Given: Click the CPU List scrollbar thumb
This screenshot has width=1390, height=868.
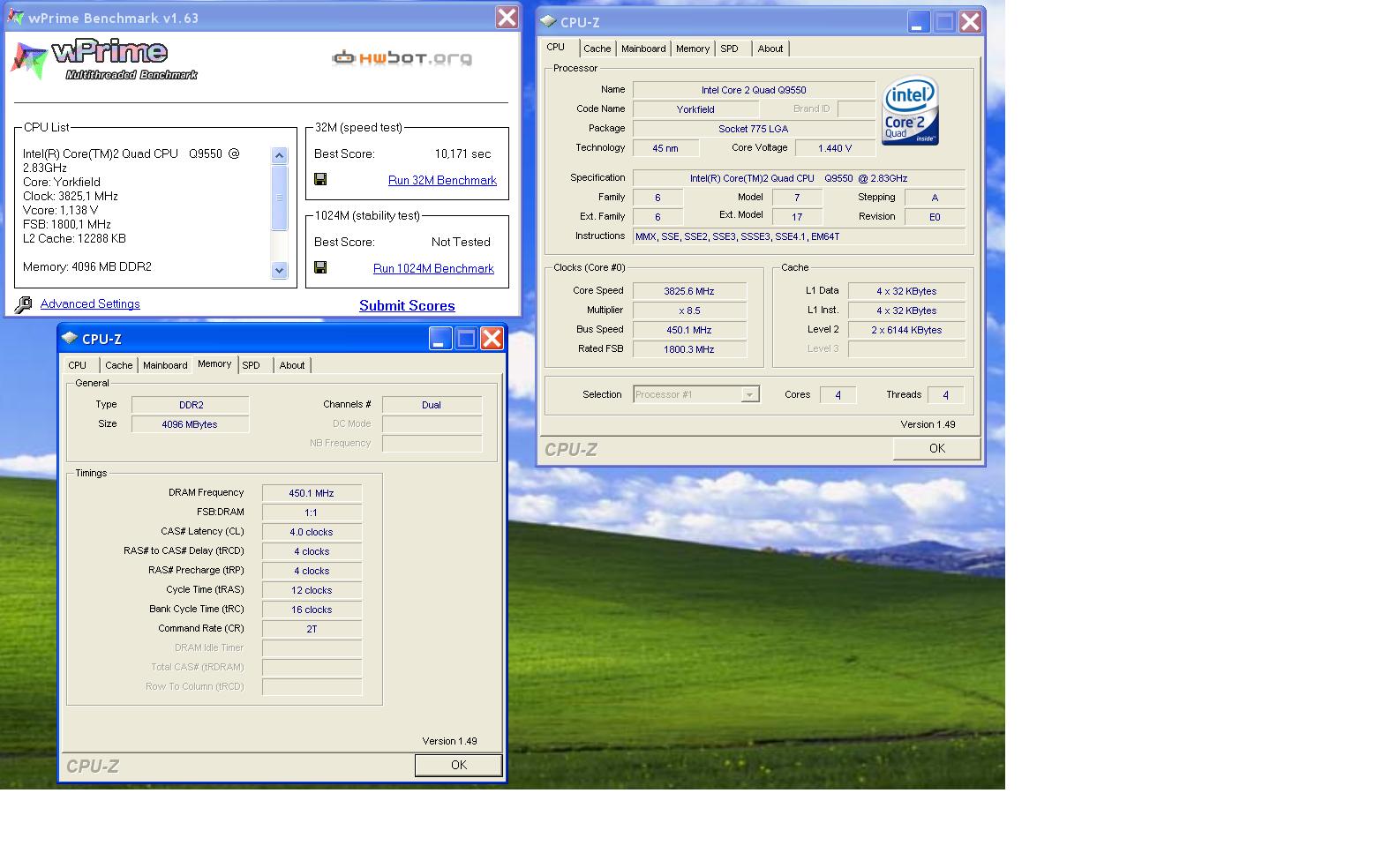Looking at the screenshot, I should pyautogui.click(x=279, y=197).
